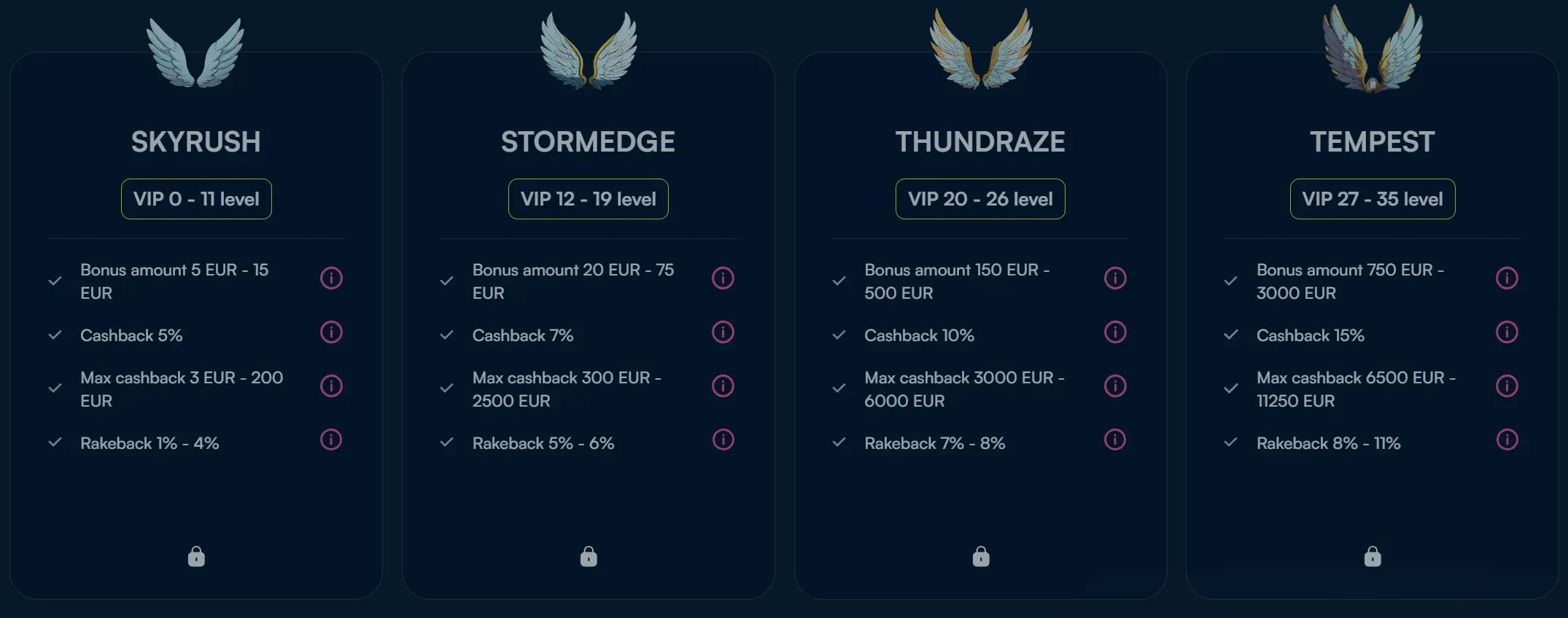Click the lock icon on the Tempest card
Screen dimensions: 1568x618
[1372, 557]
